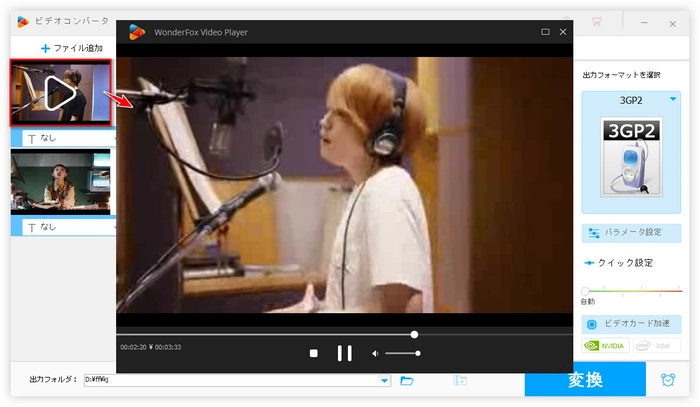Click the 3GP2 device format image

[x=631, y=156]
